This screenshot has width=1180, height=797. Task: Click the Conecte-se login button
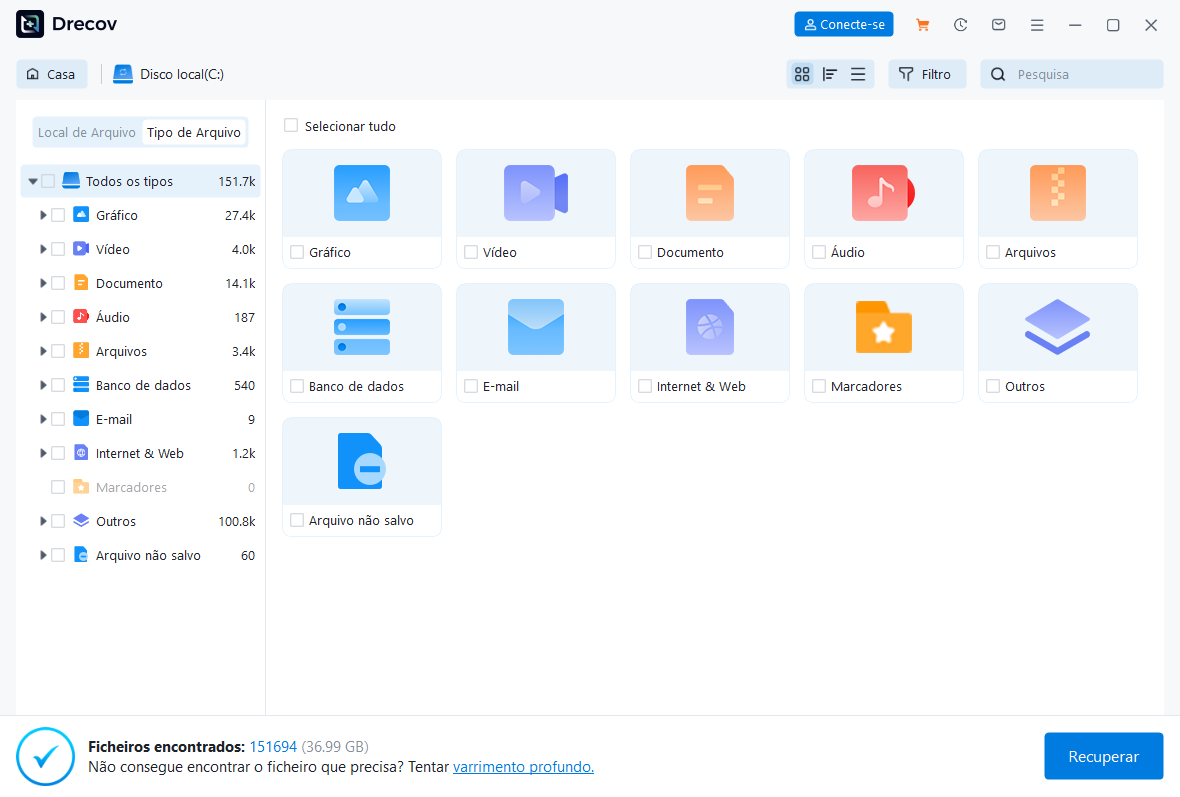844,24
